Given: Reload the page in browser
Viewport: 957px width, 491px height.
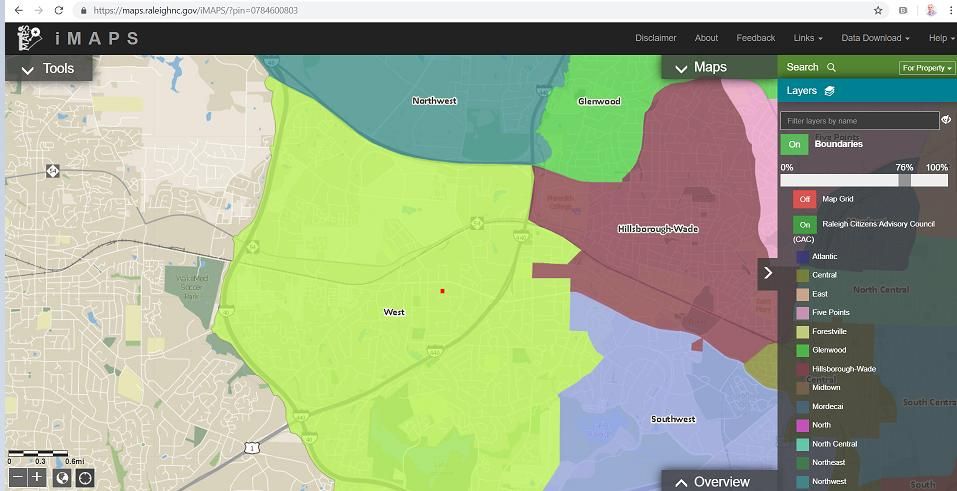Looking at the screenshot, I should pos(59,10).
